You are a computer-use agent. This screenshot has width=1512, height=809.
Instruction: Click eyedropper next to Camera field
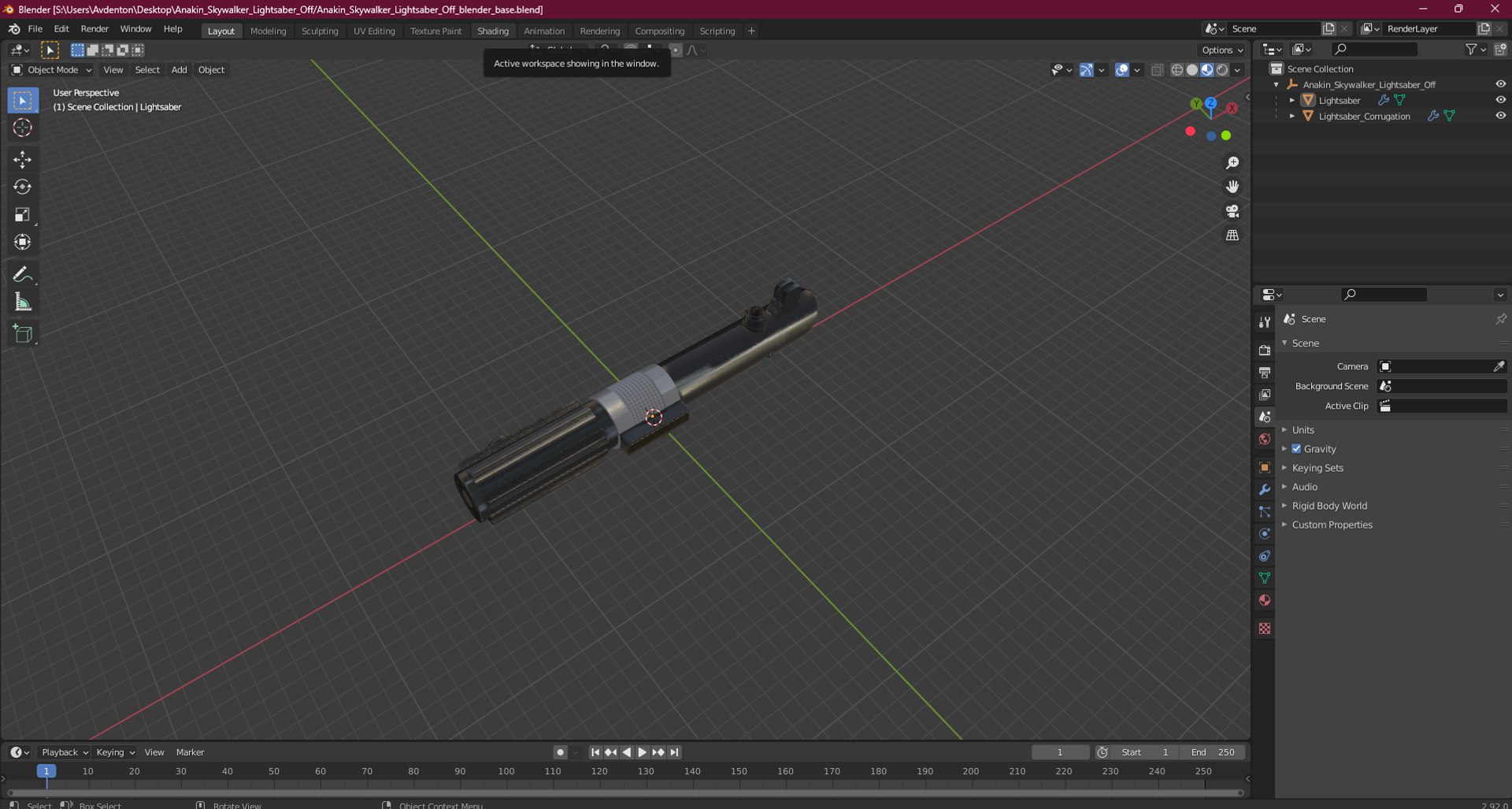click(1499, 366)
